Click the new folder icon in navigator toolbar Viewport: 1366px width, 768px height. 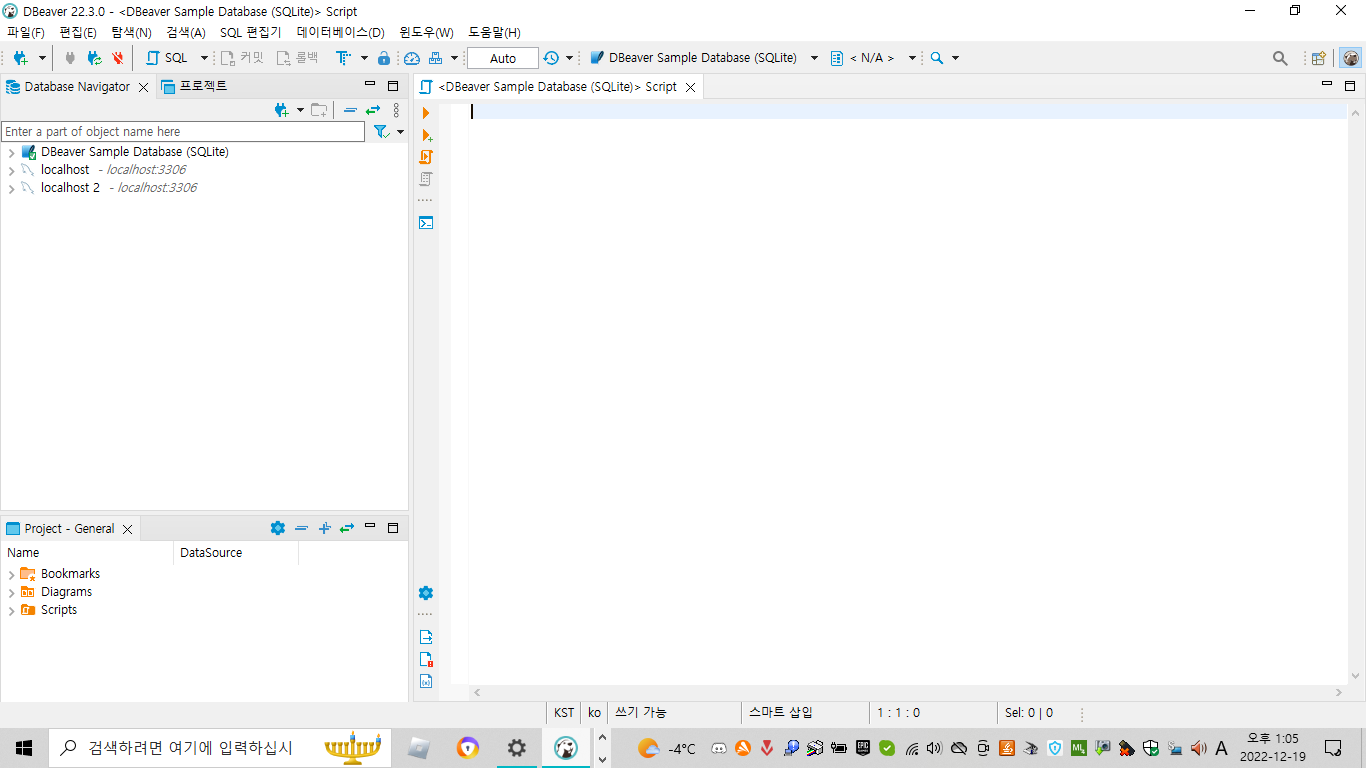tap(319, 110)
